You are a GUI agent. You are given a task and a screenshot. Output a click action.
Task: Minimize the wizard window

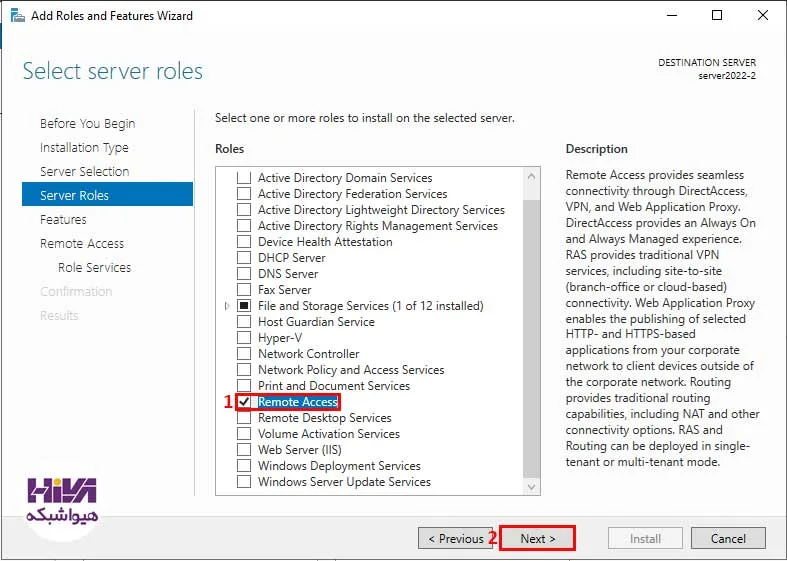pyautogui.click(x=672, y=16)
